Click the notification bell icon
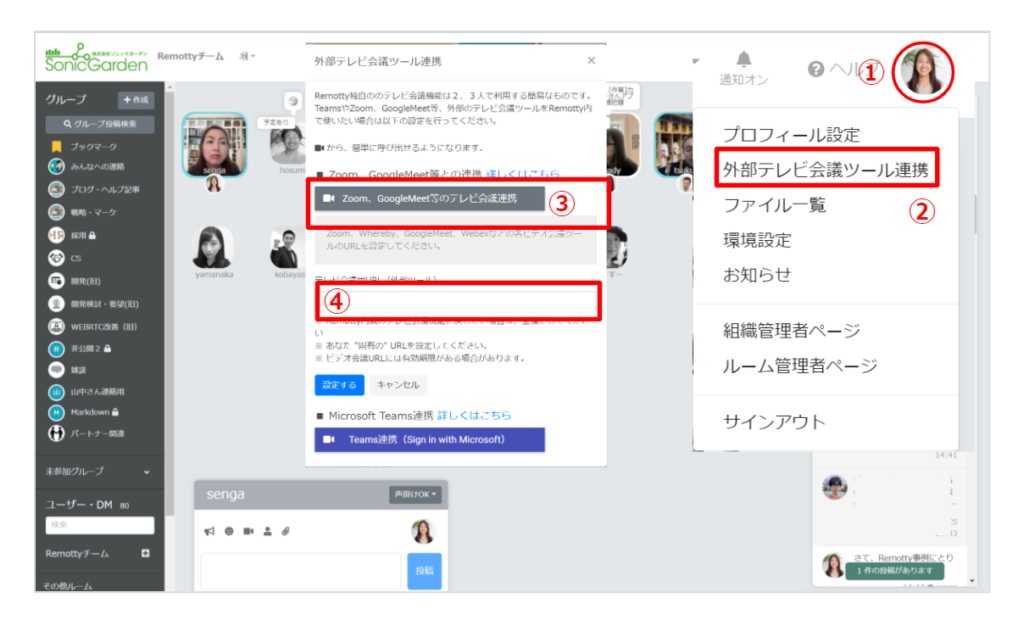This screenshot has width=1024, height=631. (743, 59)
